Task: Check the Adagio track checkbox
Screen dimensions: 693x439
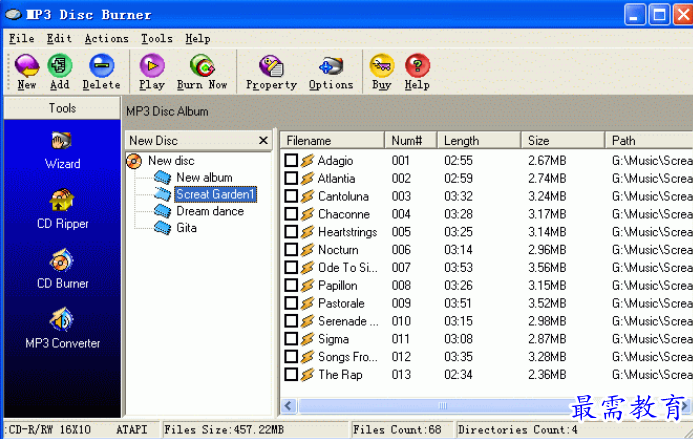Action: coord(291,160)
